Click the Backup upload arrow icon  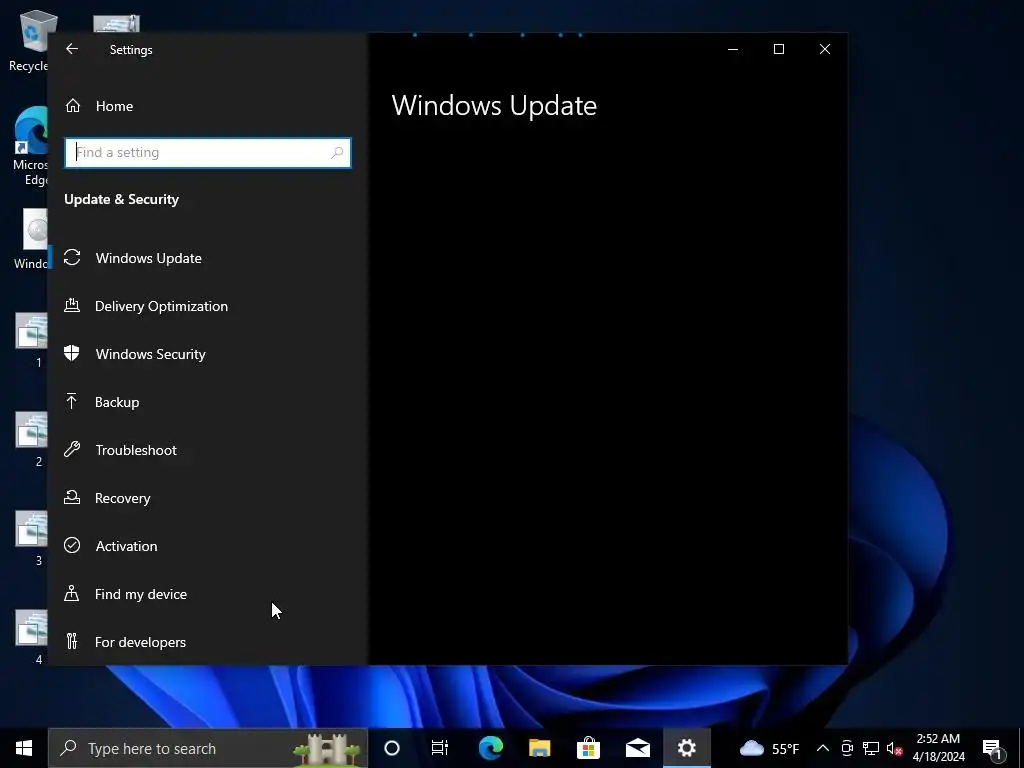(72, 401)
